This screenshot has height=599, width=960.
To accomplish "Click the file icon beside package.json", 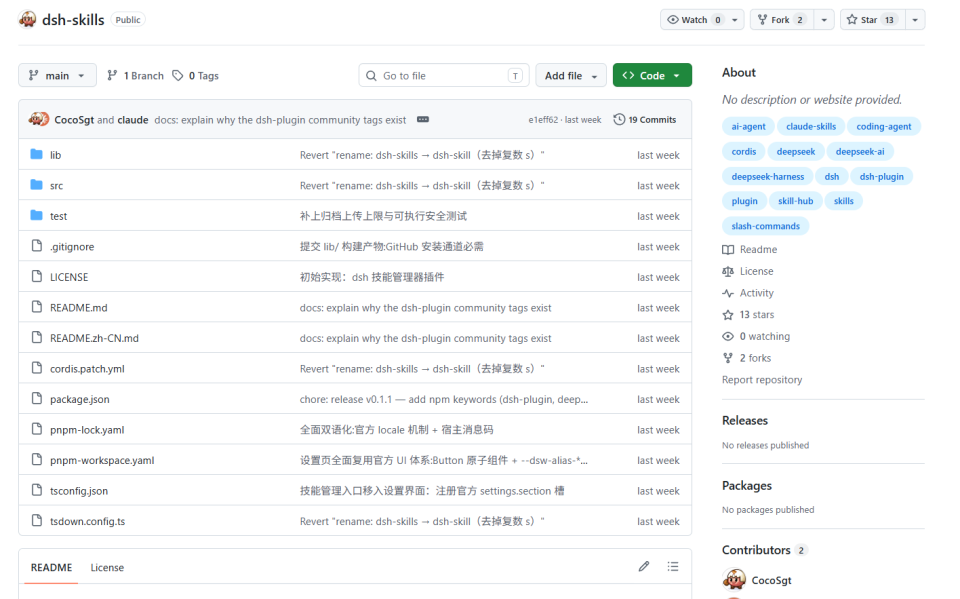I will pyautogui.click(x=37, y=399).
